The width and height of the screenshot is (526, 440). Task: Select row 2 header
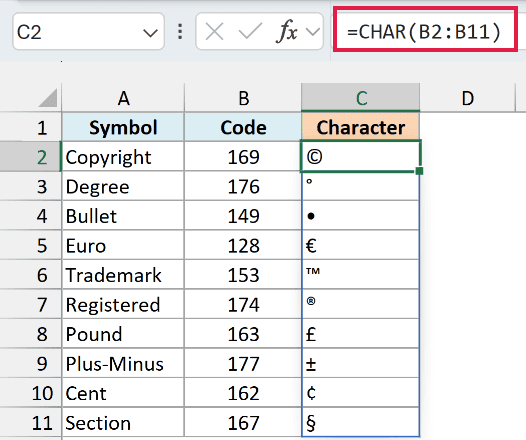[31, 157]
